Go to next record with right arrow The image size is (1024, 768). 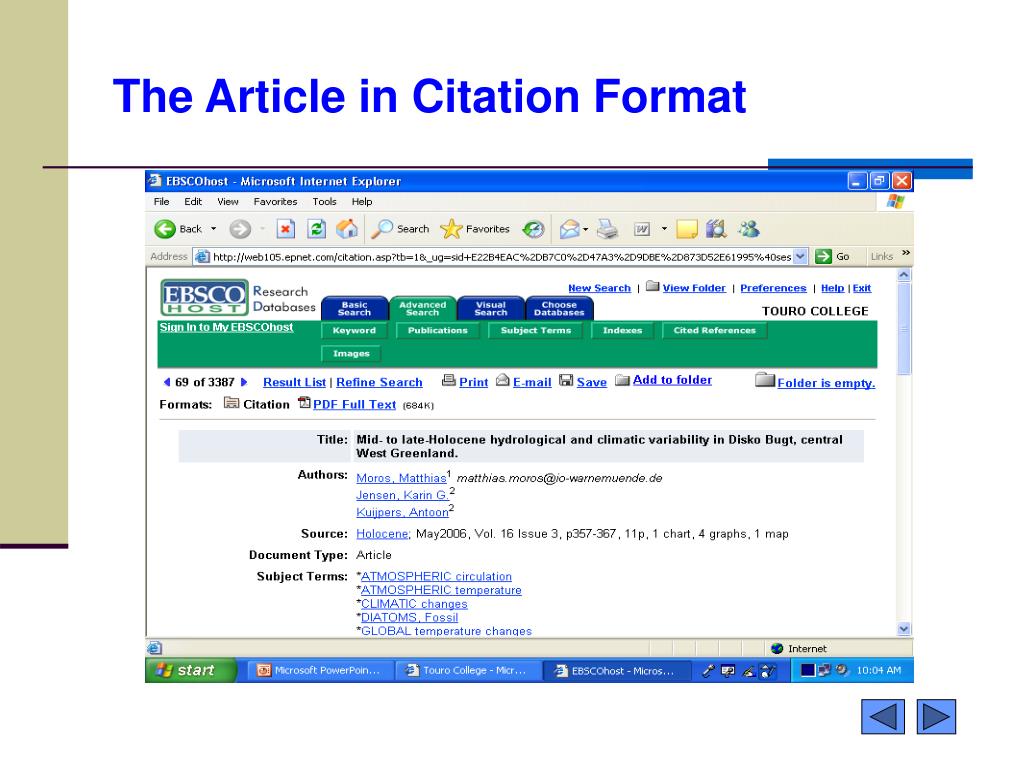tap(244, 382)
